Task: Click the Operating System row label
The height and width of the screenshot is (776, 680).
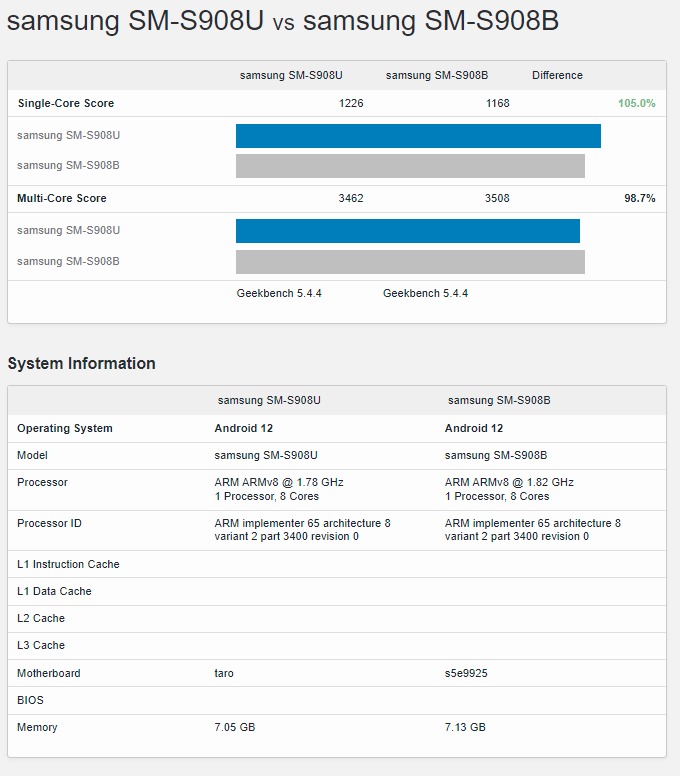Action: (65, 429)
